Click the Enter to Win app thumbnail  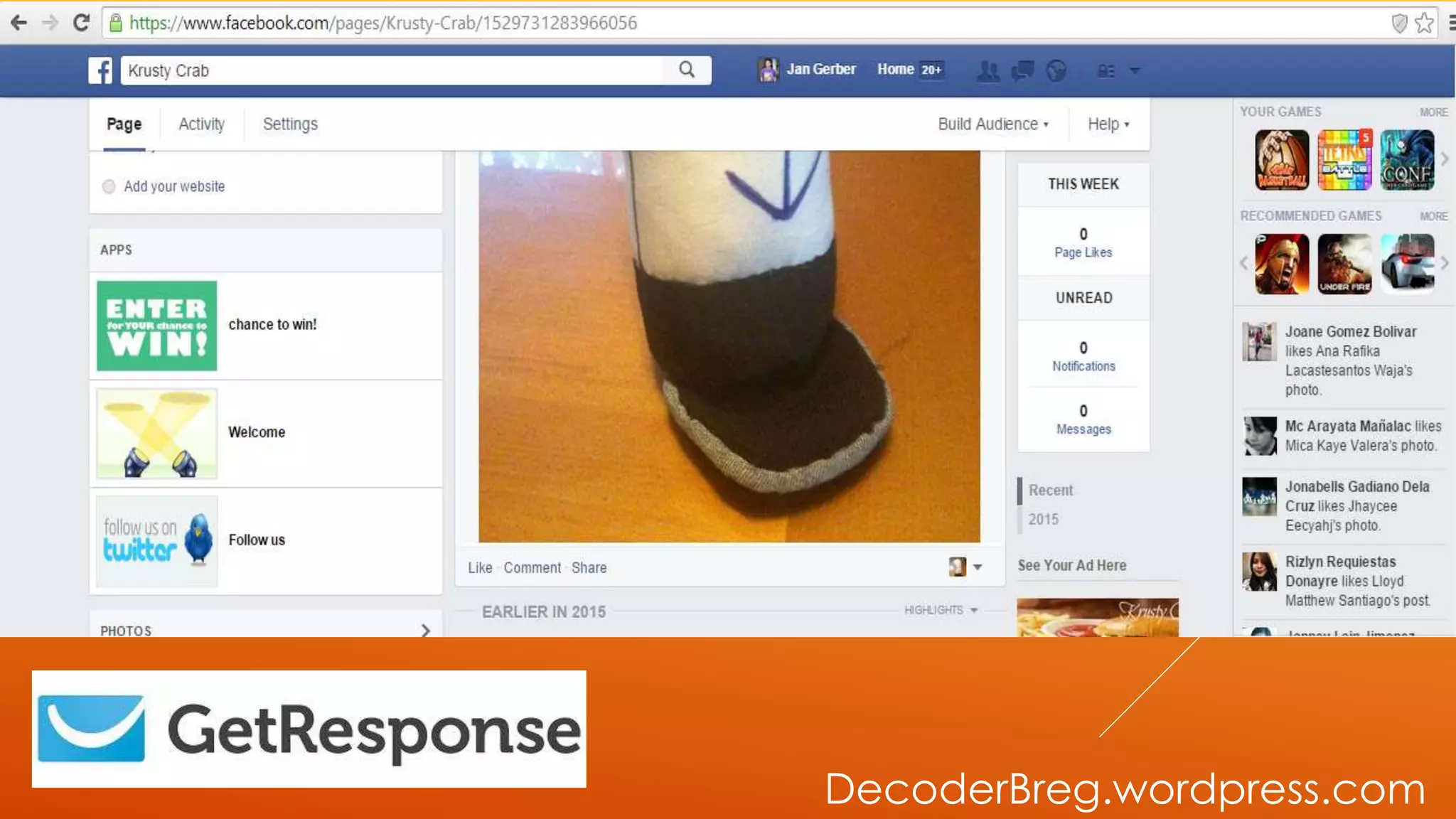click(x=157, y=326)
